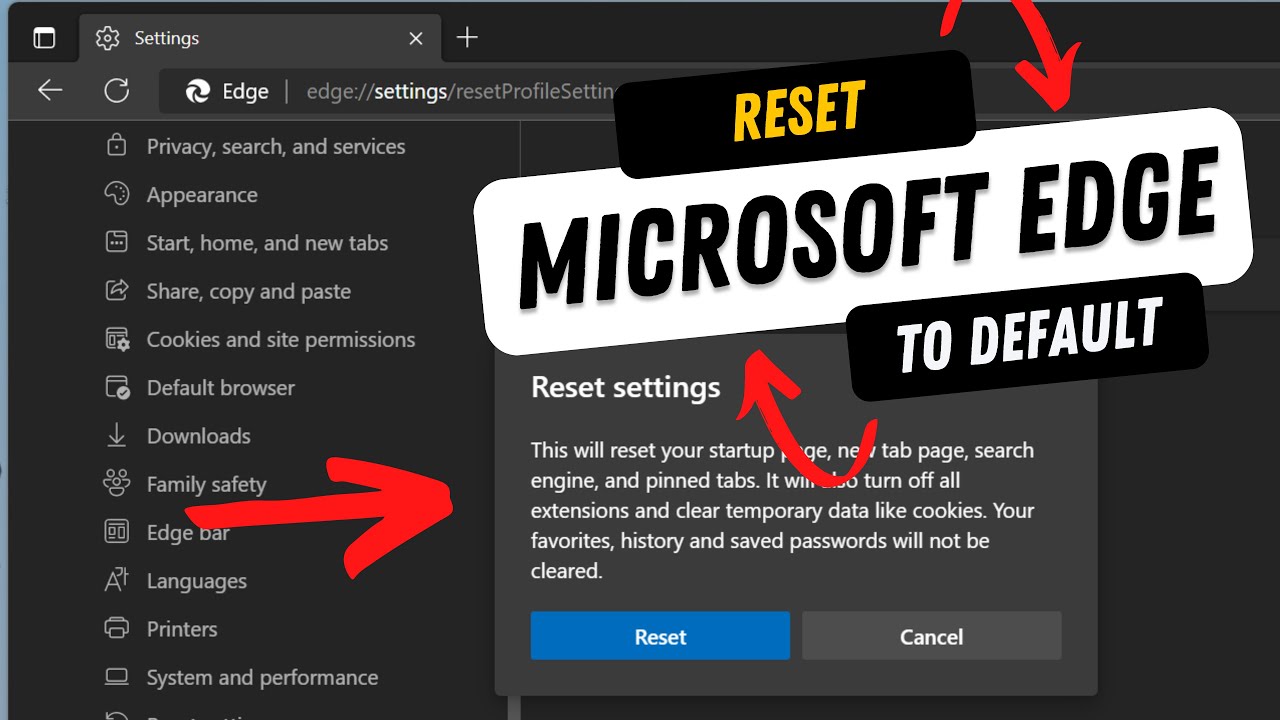This screenshot has height=720, width=1280.
Task: Click the Downloads arrow icon
Action: [117, 436]
